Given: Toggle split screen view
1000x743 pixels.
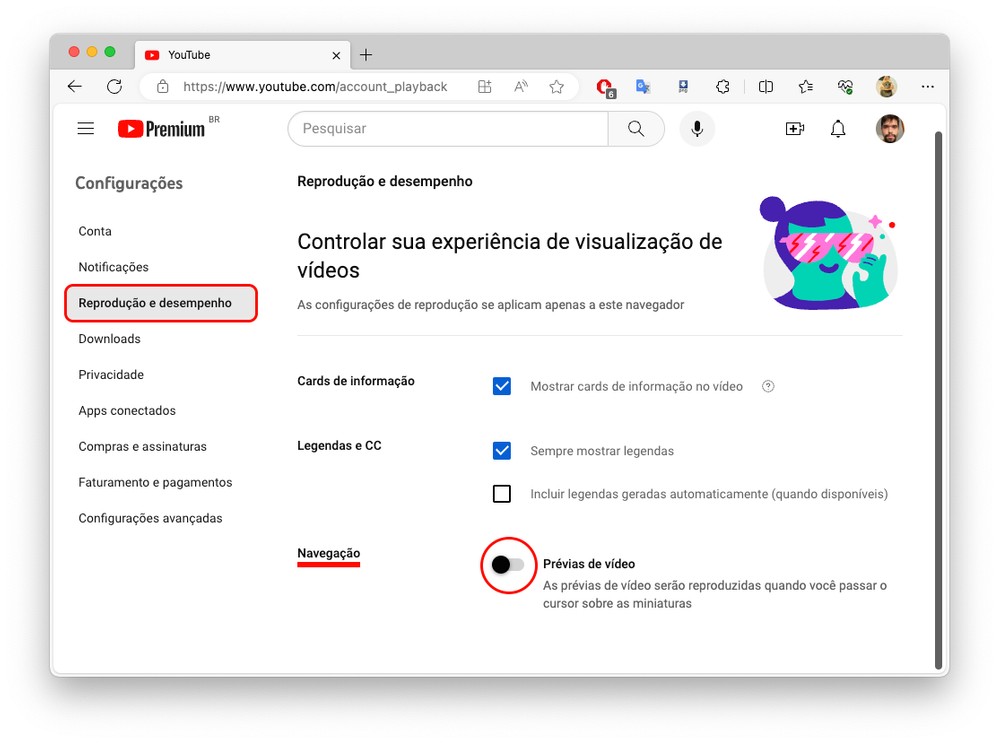Looking at the screenshot, I should pyautogui.click(x=766, y=87).
